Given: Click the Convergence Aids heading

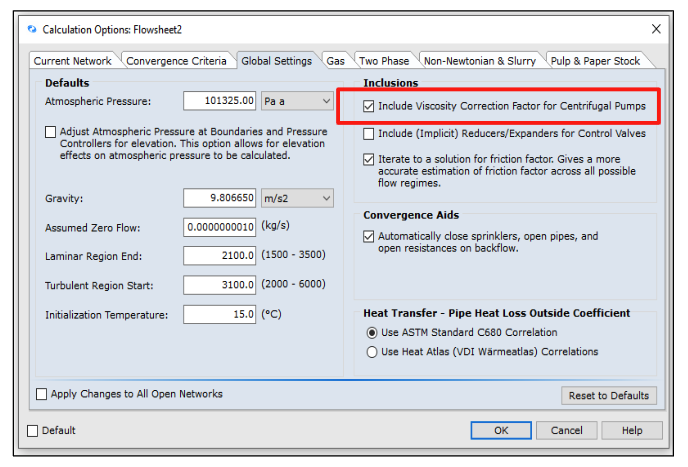Looking at the screenshot, I should pyautogui.click(x=411, y=215).
